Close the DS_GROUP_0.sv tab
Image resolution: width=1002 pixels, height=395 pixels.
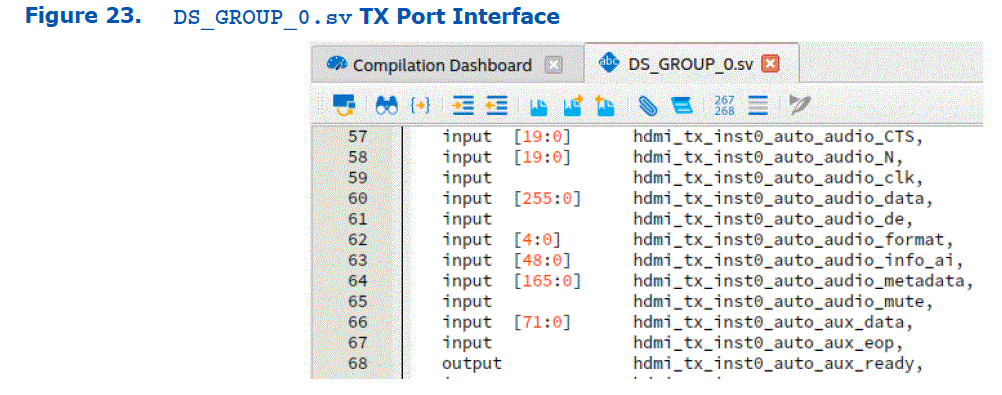coord(771,64)
